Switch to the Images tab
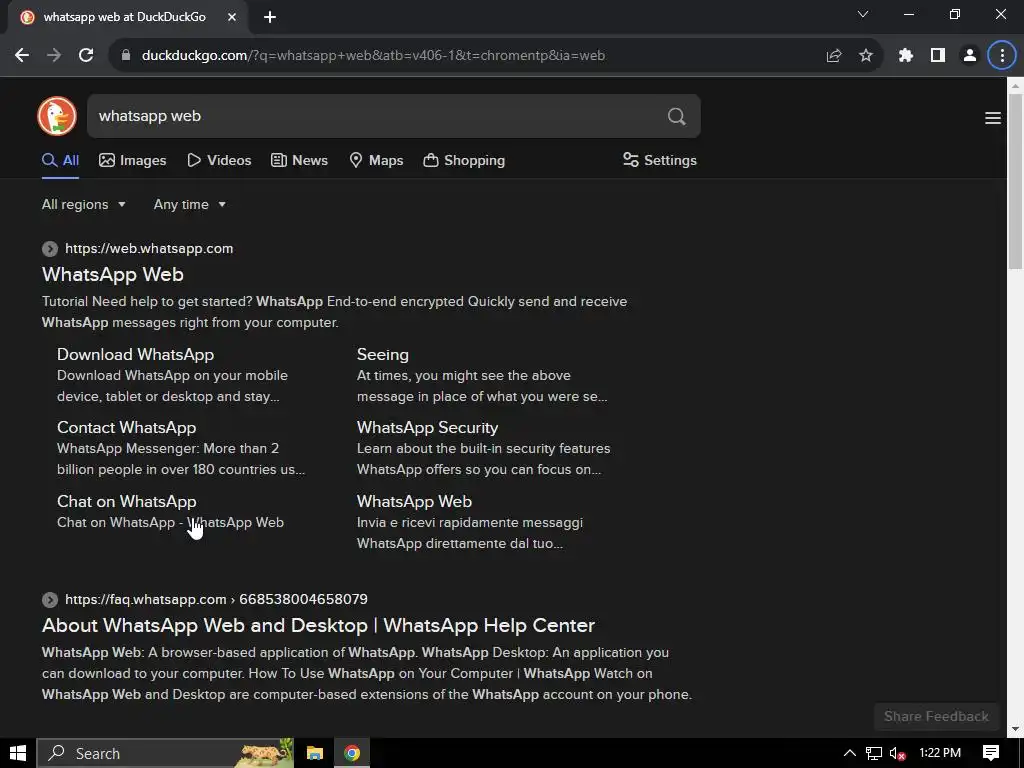This screenshot has width=1024, height=768. tap(133, 161)
